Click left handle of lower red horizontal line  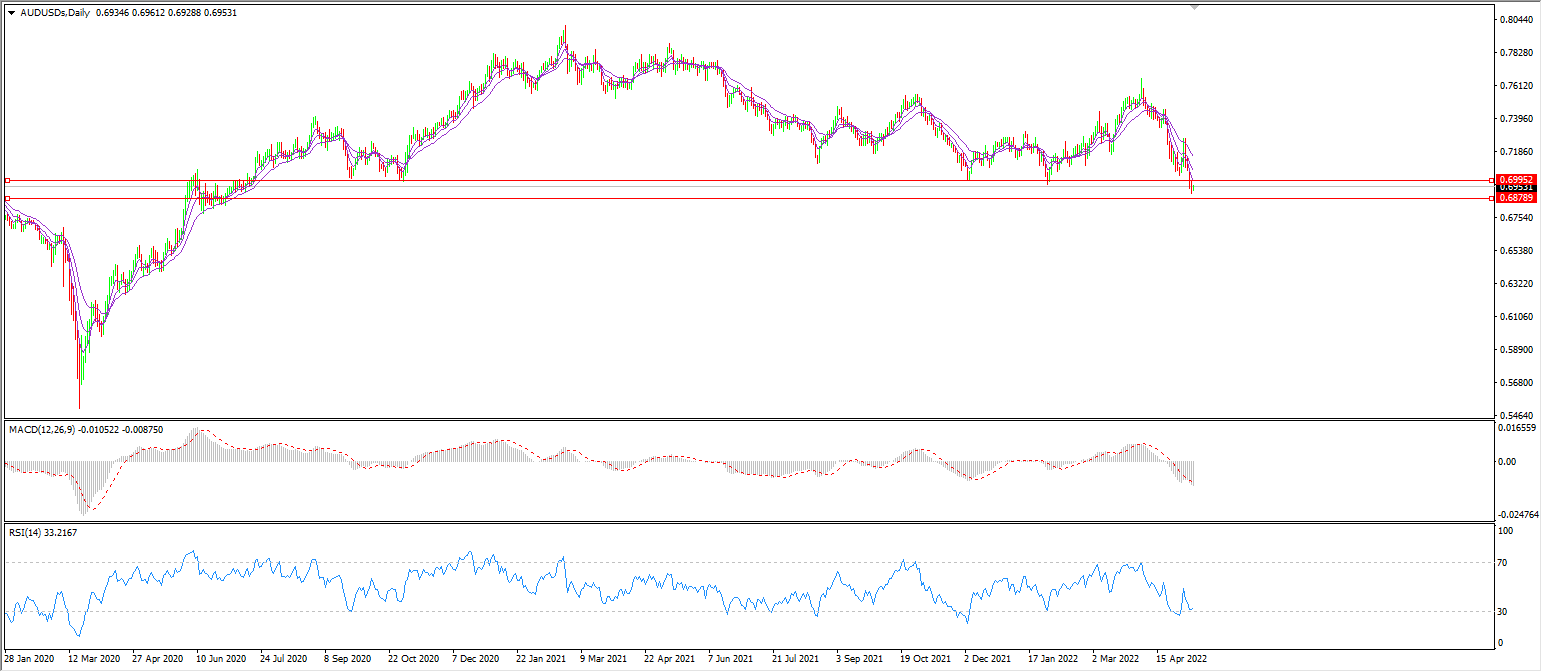[x=7, y=198]
